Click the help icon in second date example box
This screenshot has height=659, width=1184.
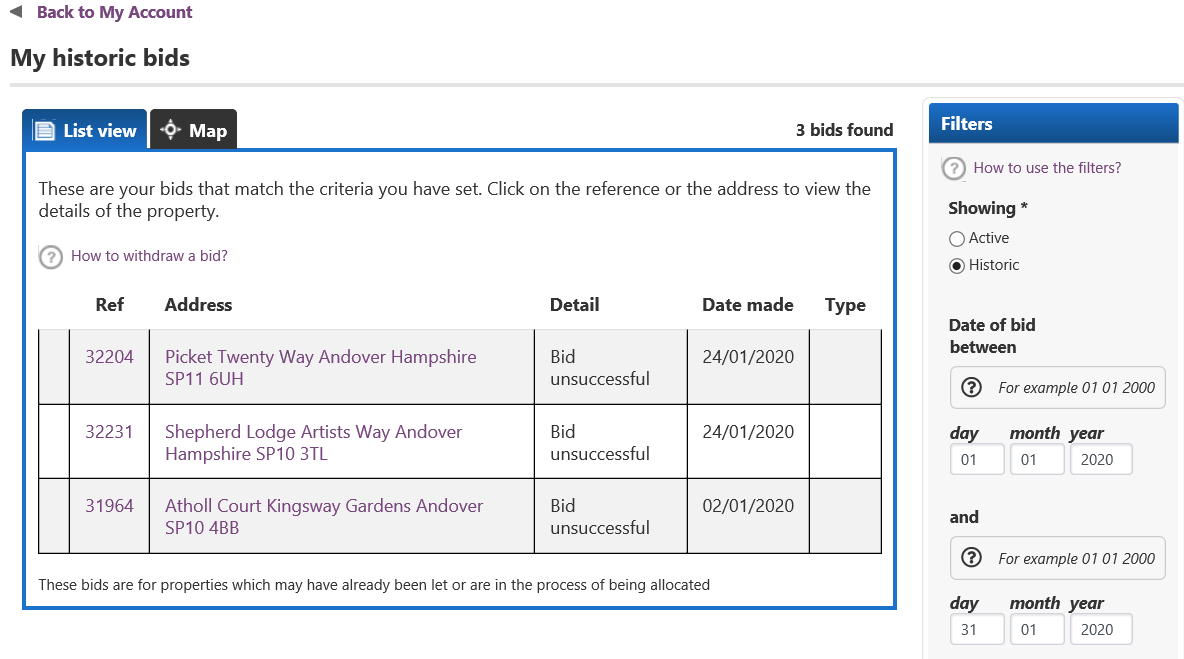pyautogui.click(x=971, y=559)
